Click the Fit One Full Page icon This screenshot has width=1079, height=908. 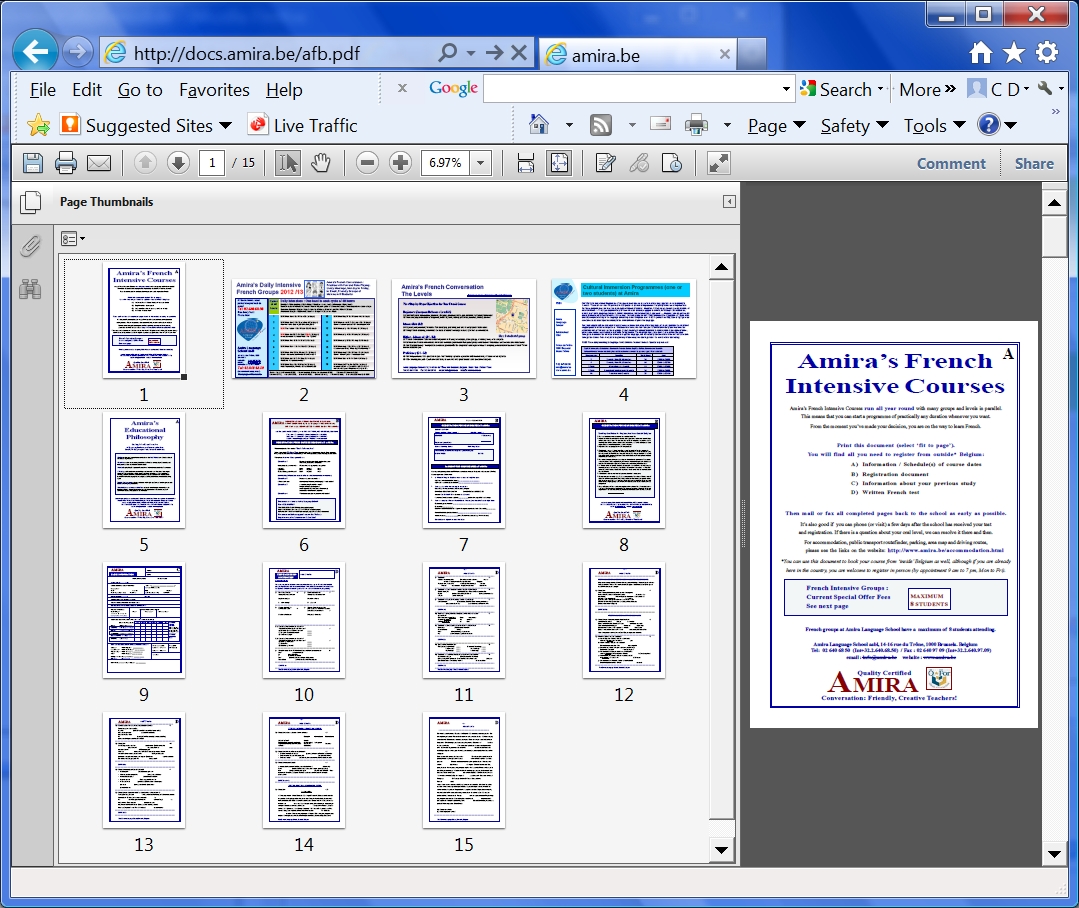pyautogui.click(x=559, y=163)
